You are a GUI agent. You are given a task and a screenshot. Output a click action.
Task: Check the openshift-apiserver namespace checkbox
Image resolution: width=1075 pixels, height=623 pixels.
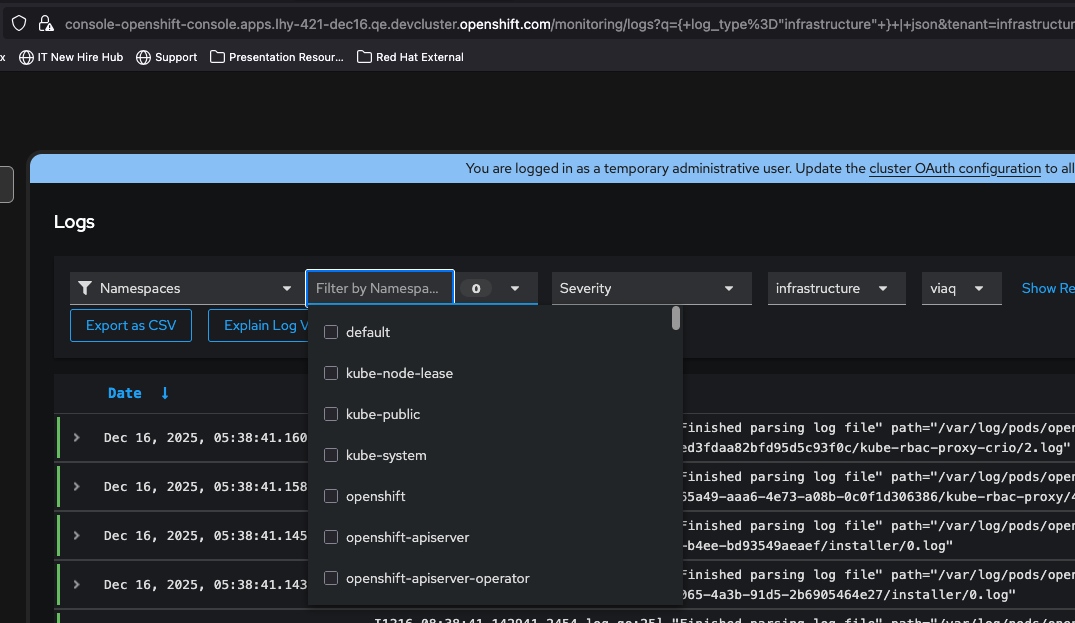tap(331, 537)
